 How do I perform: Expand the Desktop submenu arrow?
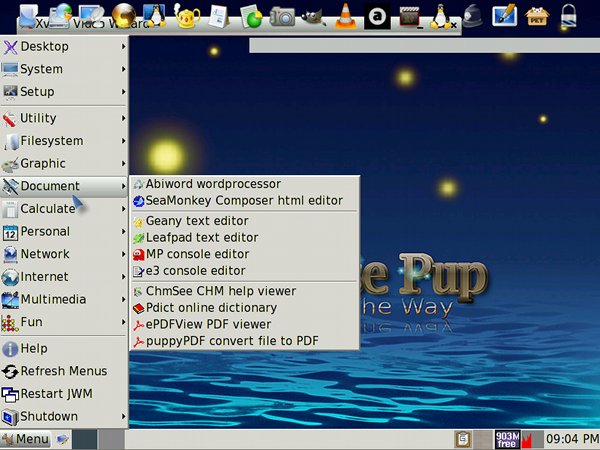(123, 46)
